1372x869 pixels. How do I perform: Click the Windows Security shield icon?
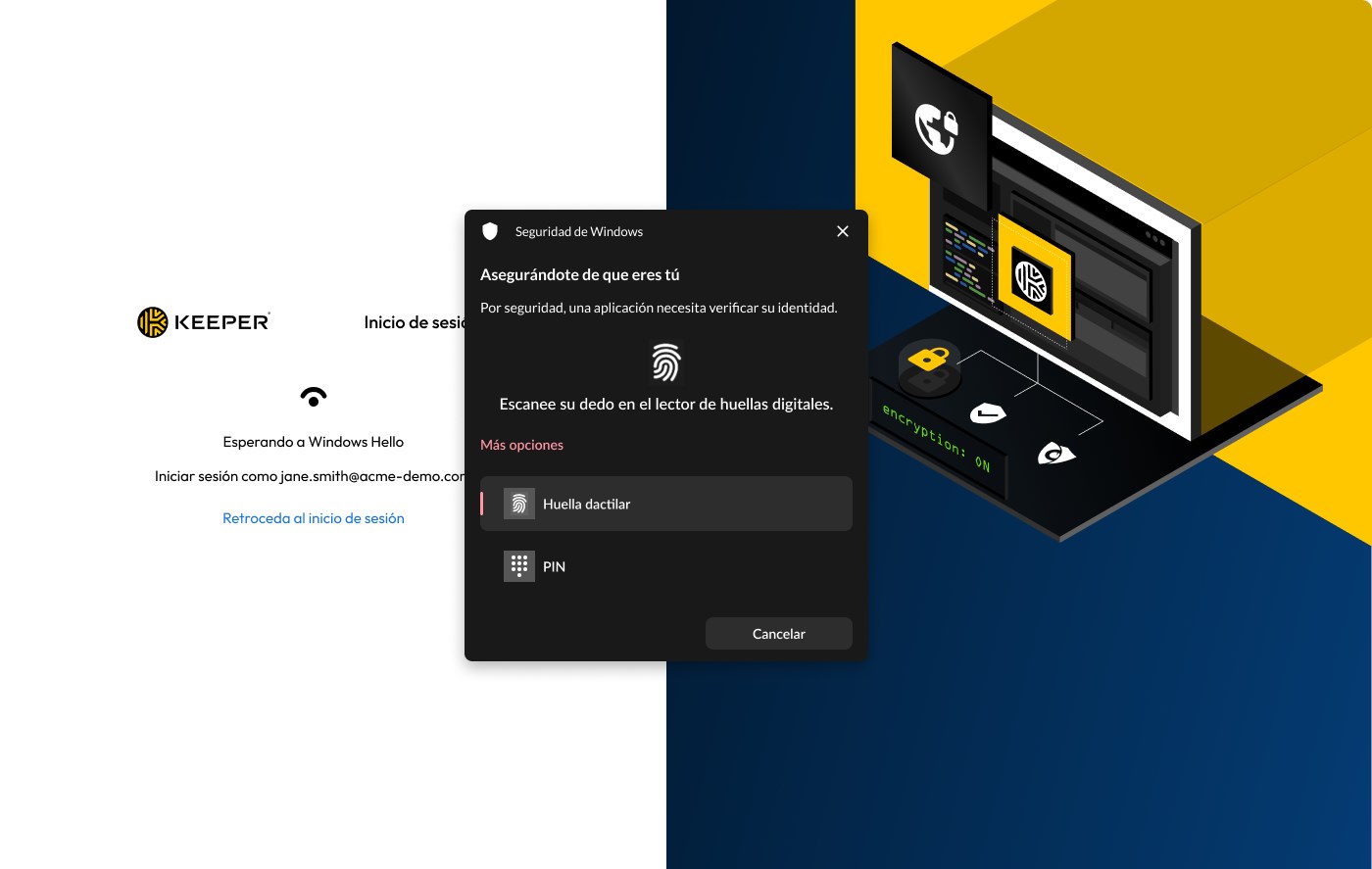pos(490,231)
